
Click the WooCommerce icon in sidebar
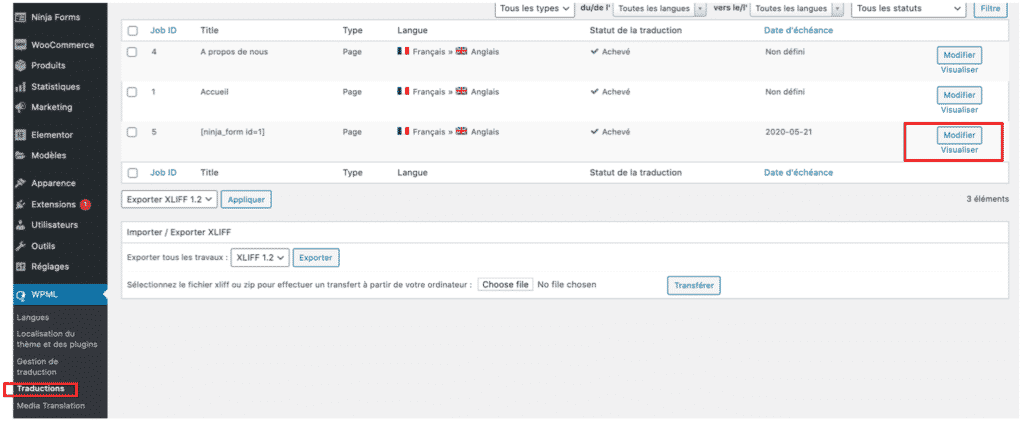20,45
